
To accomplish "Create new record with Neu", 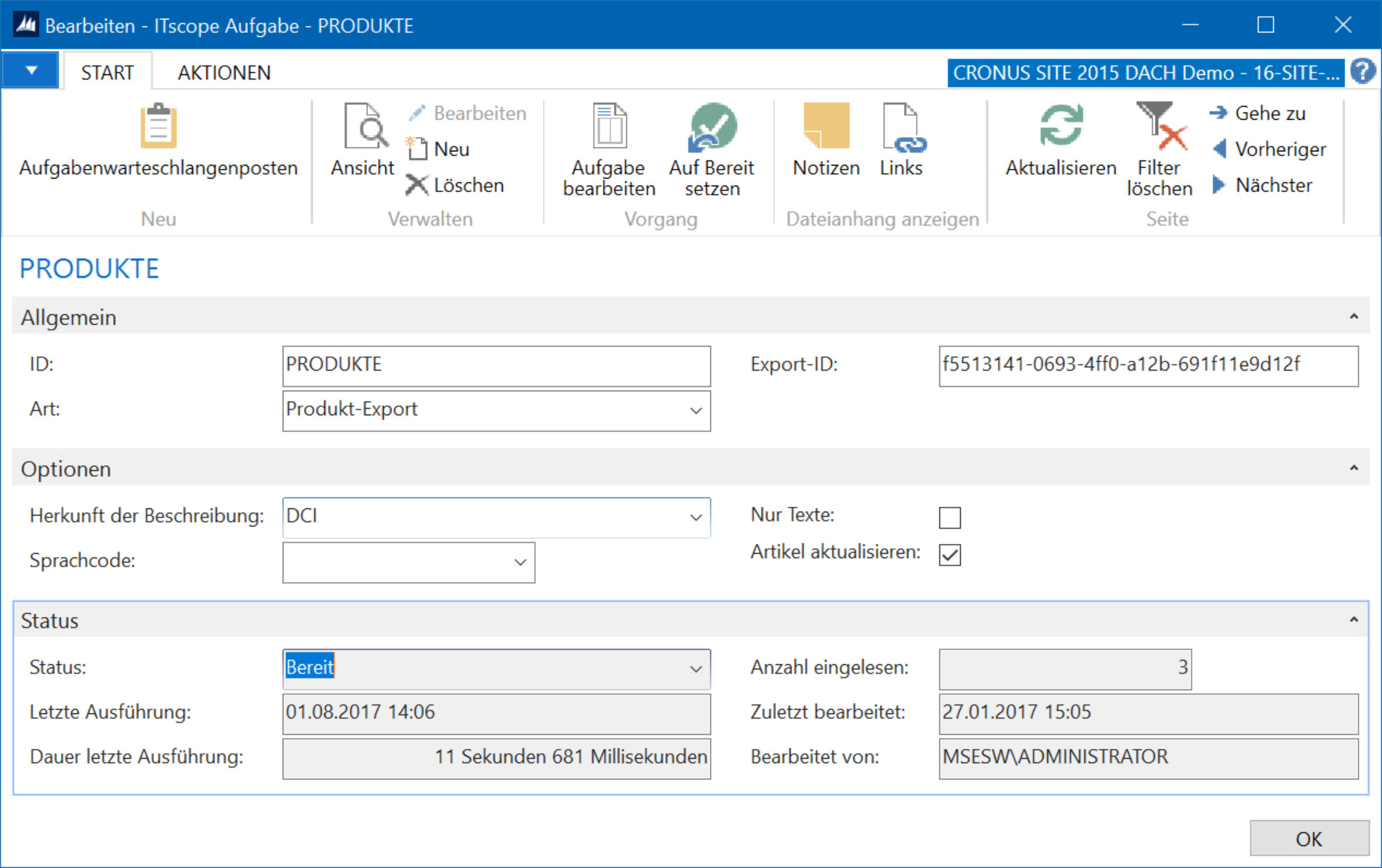I will (438, 149).
